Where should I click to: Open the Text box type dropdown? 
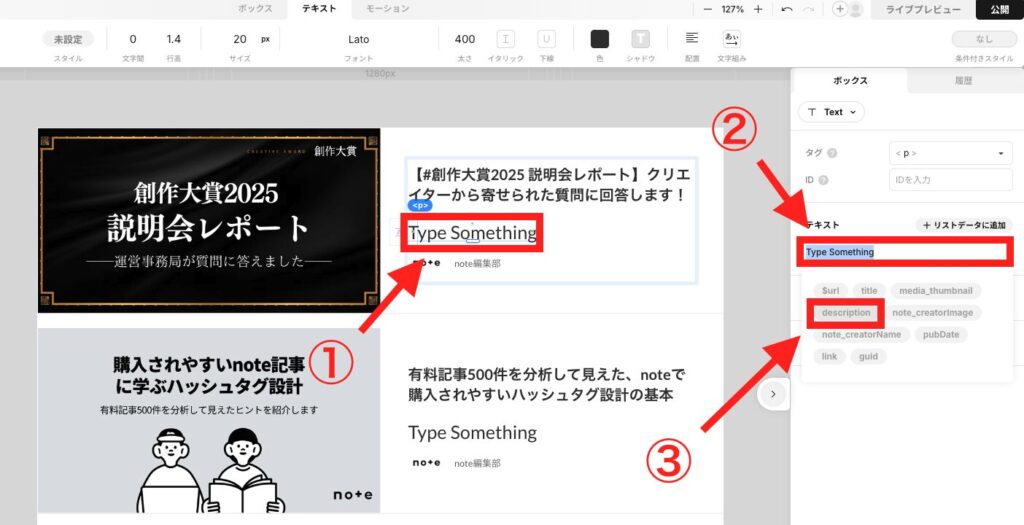tap(831, 112)
